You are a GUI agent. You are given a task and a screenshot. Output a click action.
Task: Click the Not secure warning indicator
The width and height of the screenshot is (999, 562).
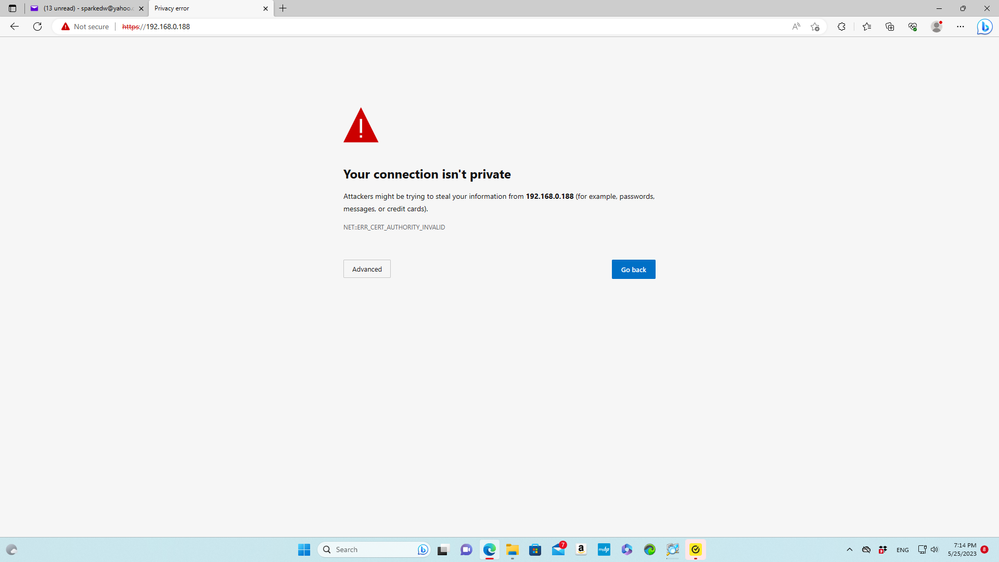tap(85, 27)
